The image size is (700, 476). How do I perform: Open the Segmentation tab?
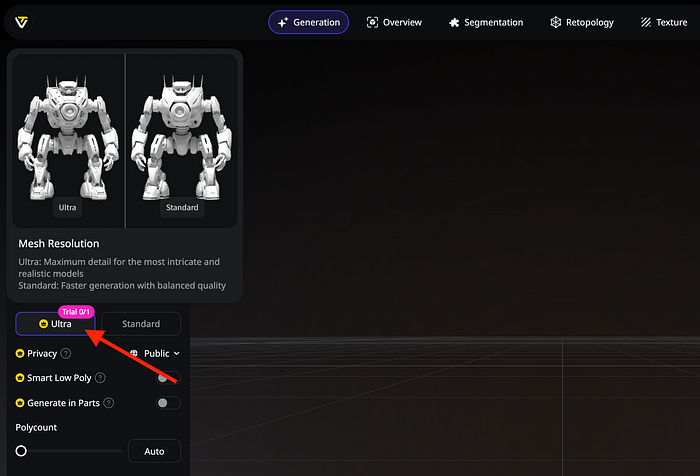coord(486,22)
